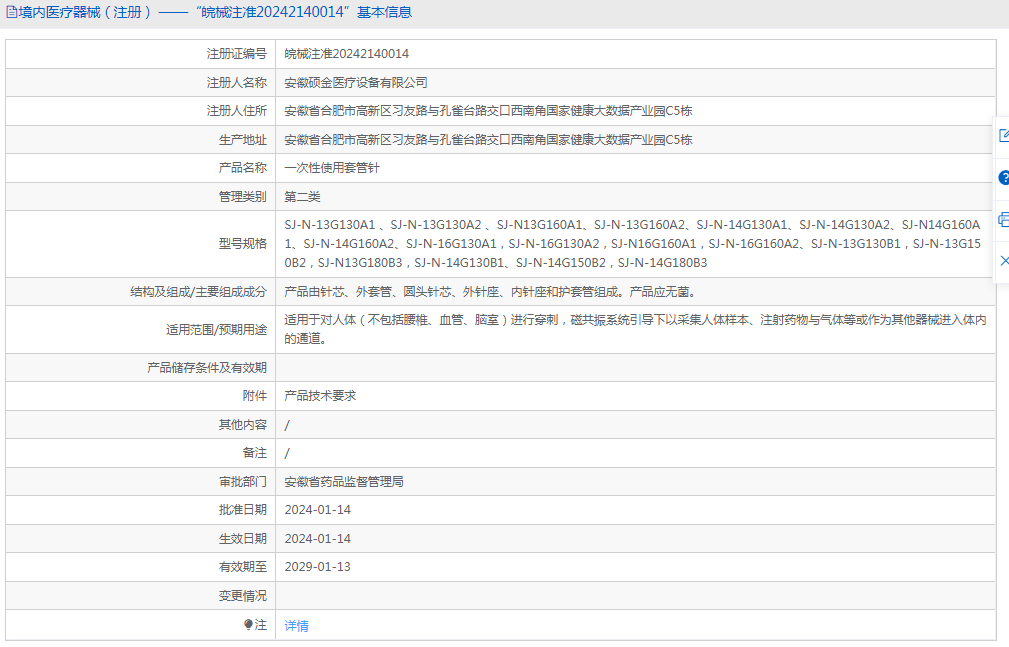Click the 备注 label

point(255,453)
